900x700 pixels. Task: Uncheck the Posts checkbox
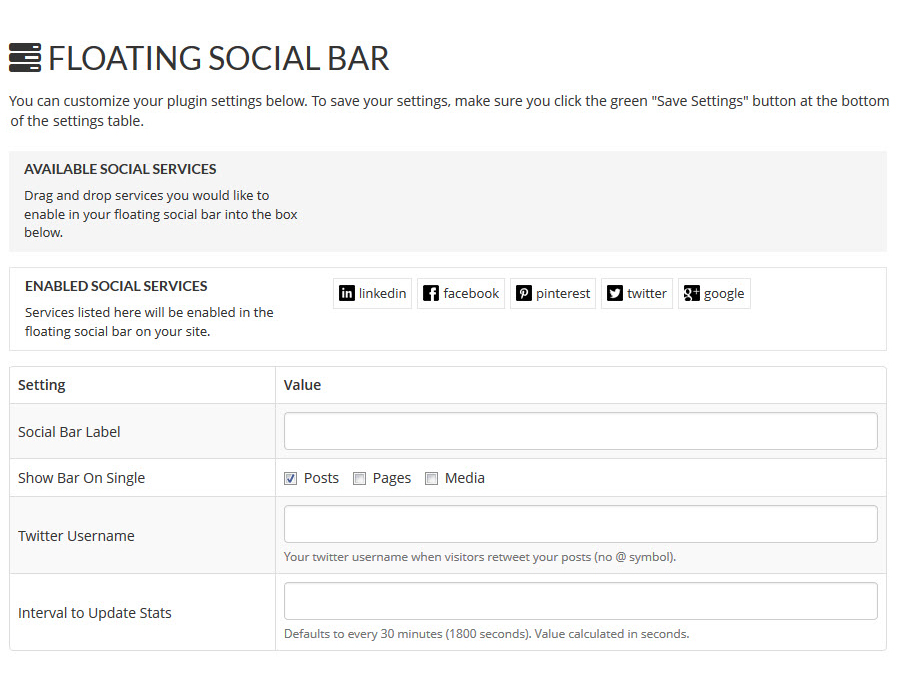tap(290, 479)
